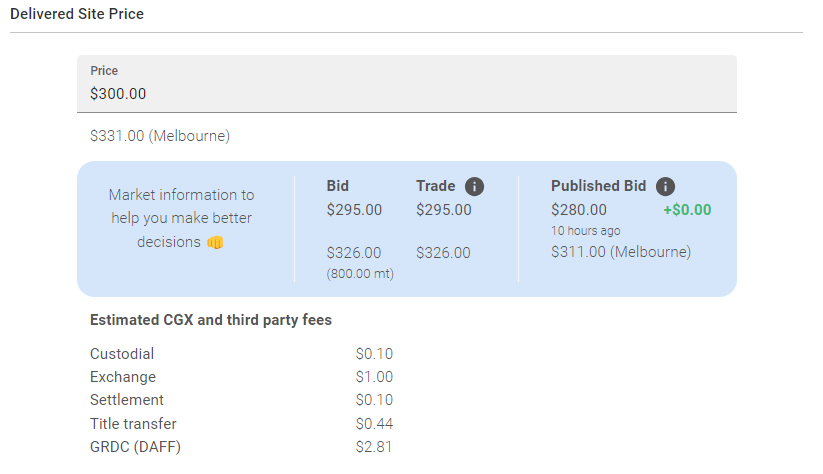Click into the Price input field
Viewport: 823px width, 474px height.
click(406, 94)
